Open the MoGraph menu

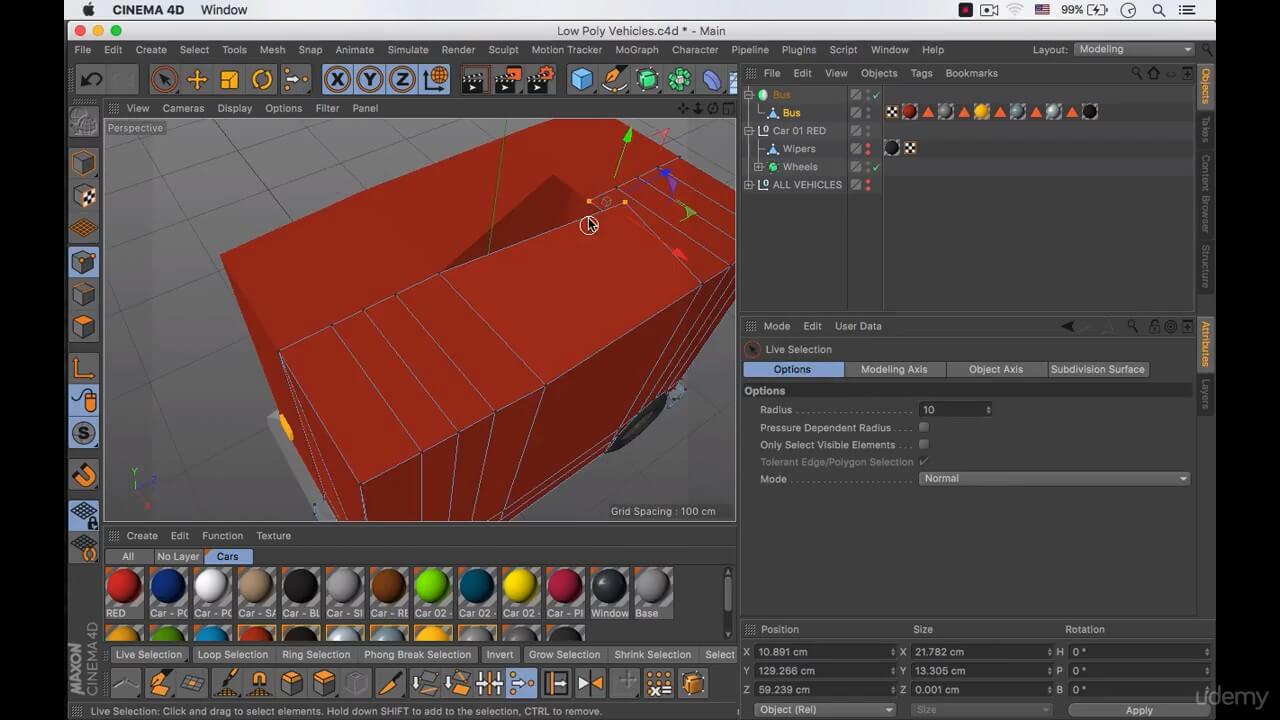tap(636, 50)
